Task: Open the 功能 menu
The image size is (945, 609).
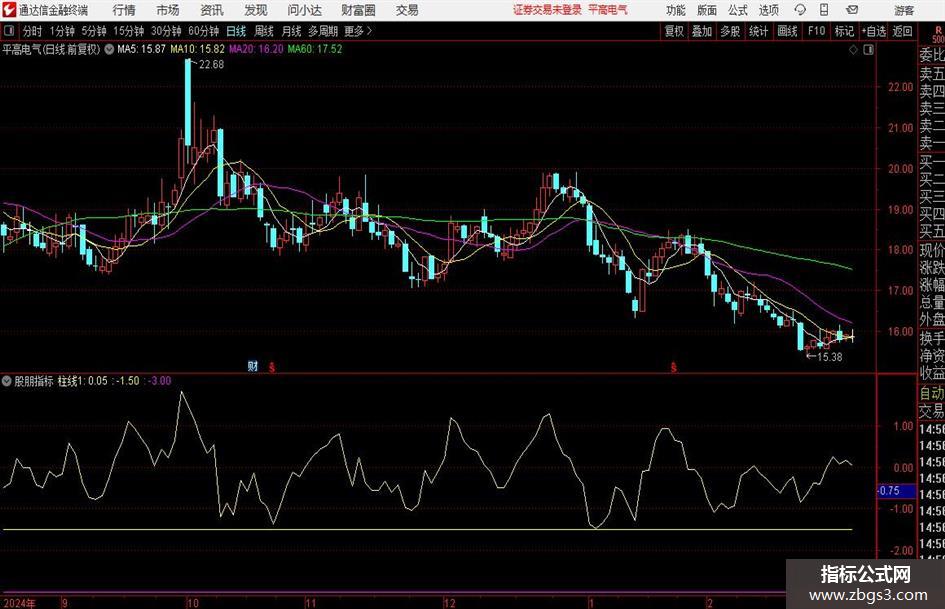Action: tap(676, 10)
